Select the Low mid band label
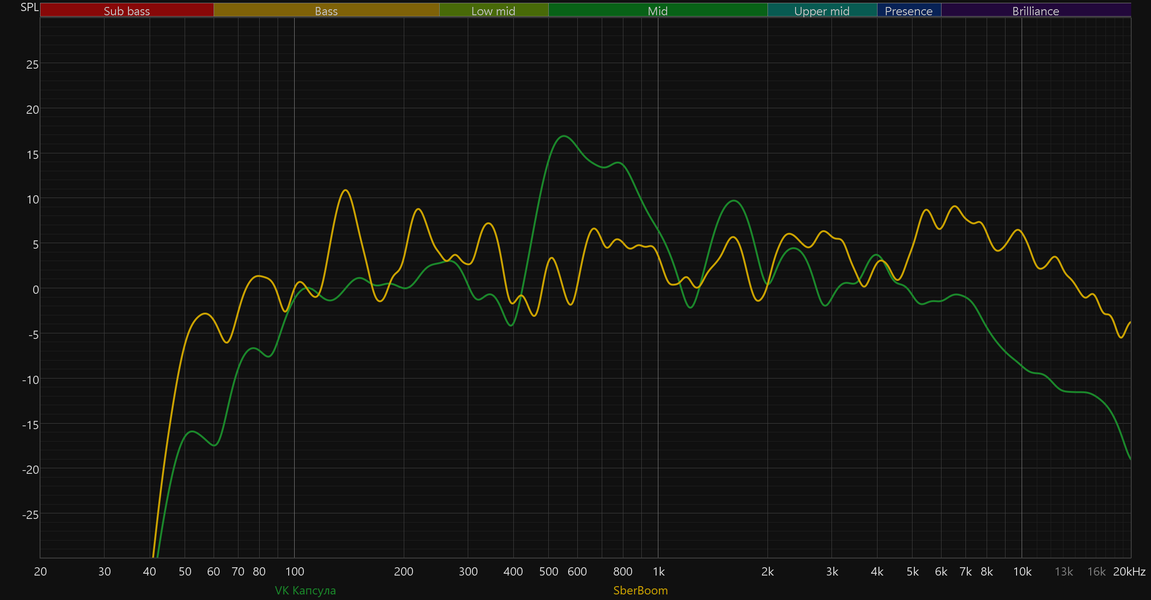1151x600 pixels. [x=493, y=11]
